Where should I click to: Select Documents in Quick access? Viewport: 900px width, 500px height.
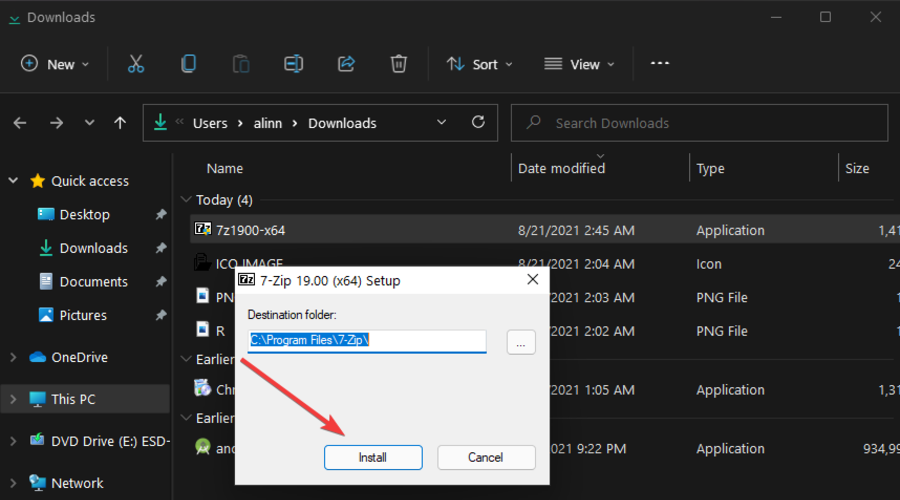(93, 282)
